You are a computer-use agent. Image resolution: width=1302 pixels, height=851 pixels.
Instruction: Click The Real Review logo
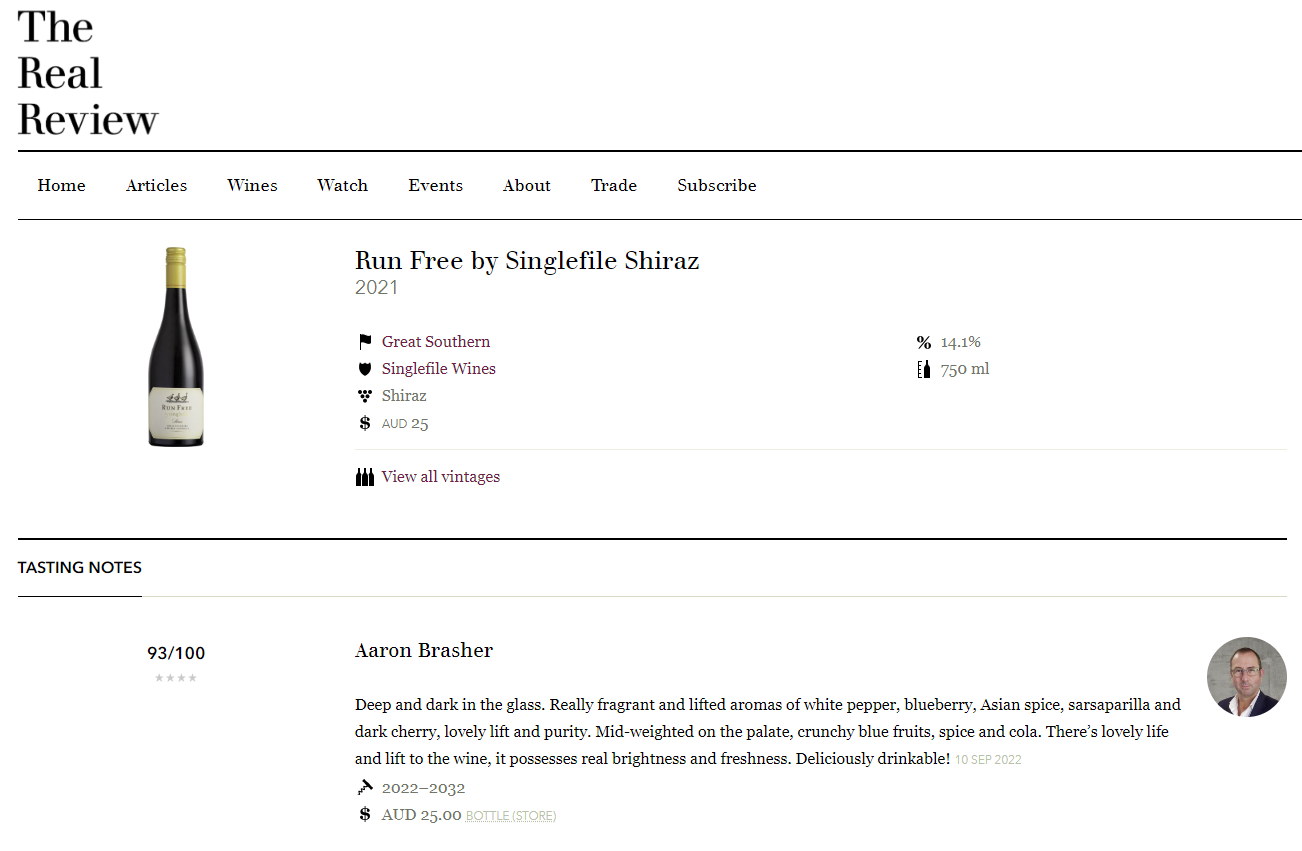[88, 72]
